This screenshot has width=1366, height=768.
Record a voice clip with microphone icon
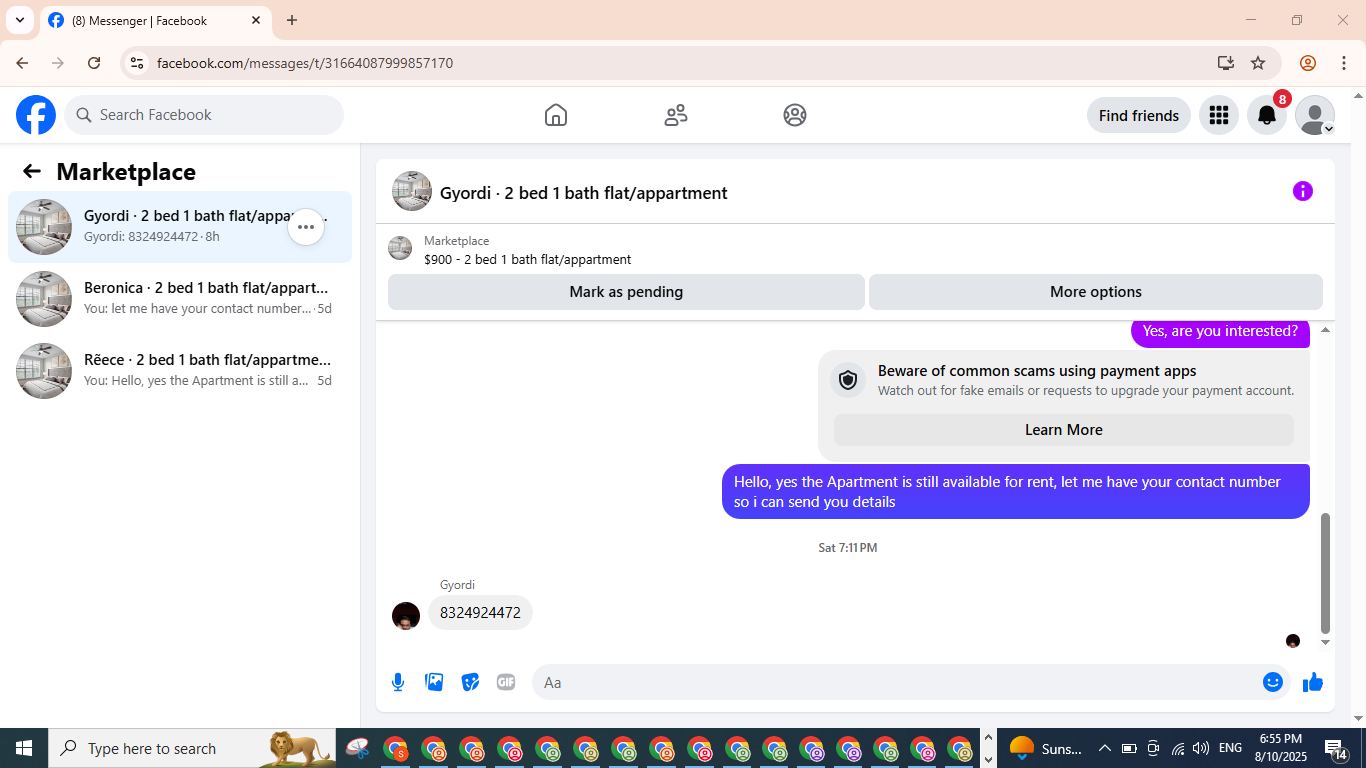click(398, 682)
